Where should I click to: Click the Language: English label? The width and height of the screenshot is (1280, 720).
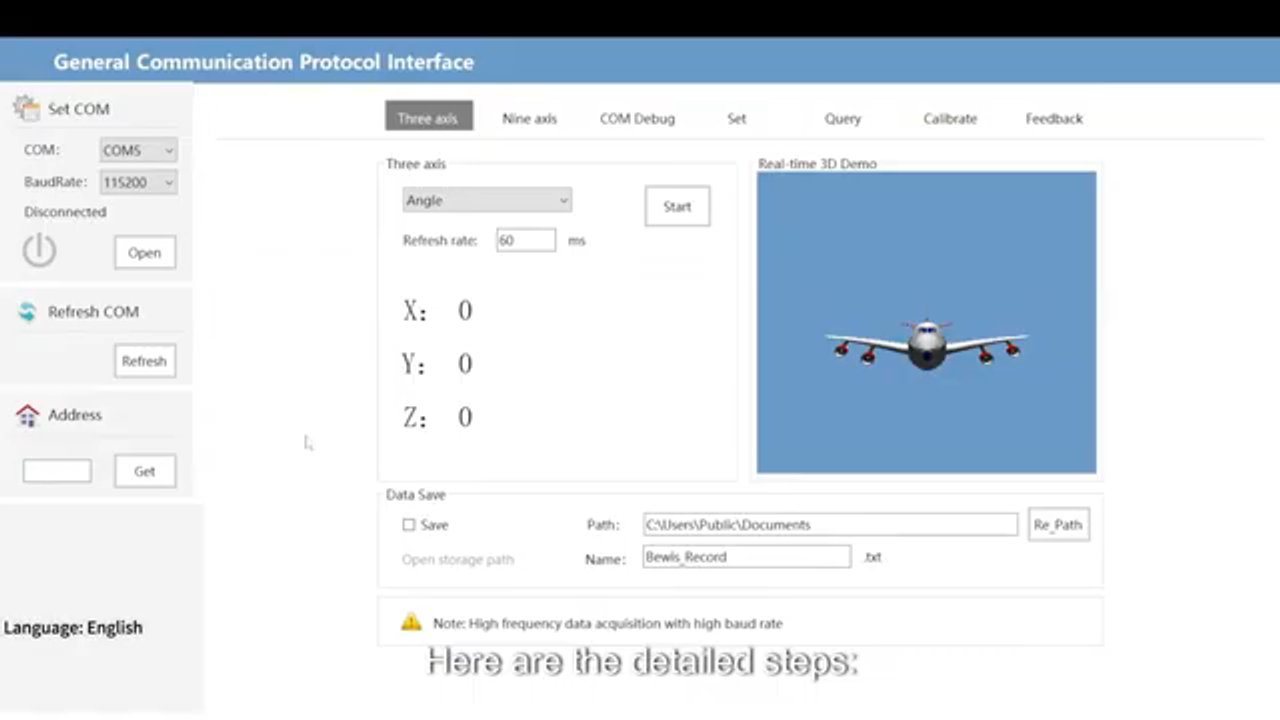click(x=73, y=627)
